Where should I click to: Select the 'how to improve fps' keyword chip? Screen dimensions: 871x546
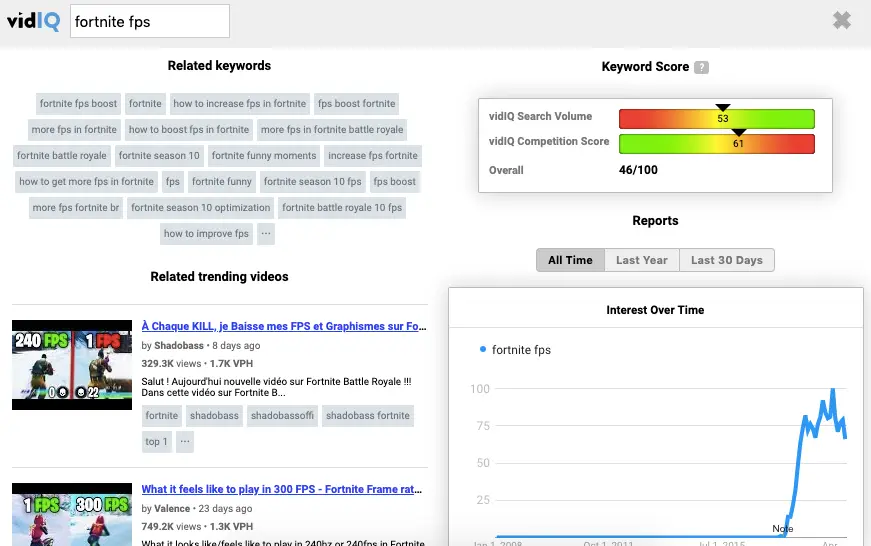click(x=206, y=234)
